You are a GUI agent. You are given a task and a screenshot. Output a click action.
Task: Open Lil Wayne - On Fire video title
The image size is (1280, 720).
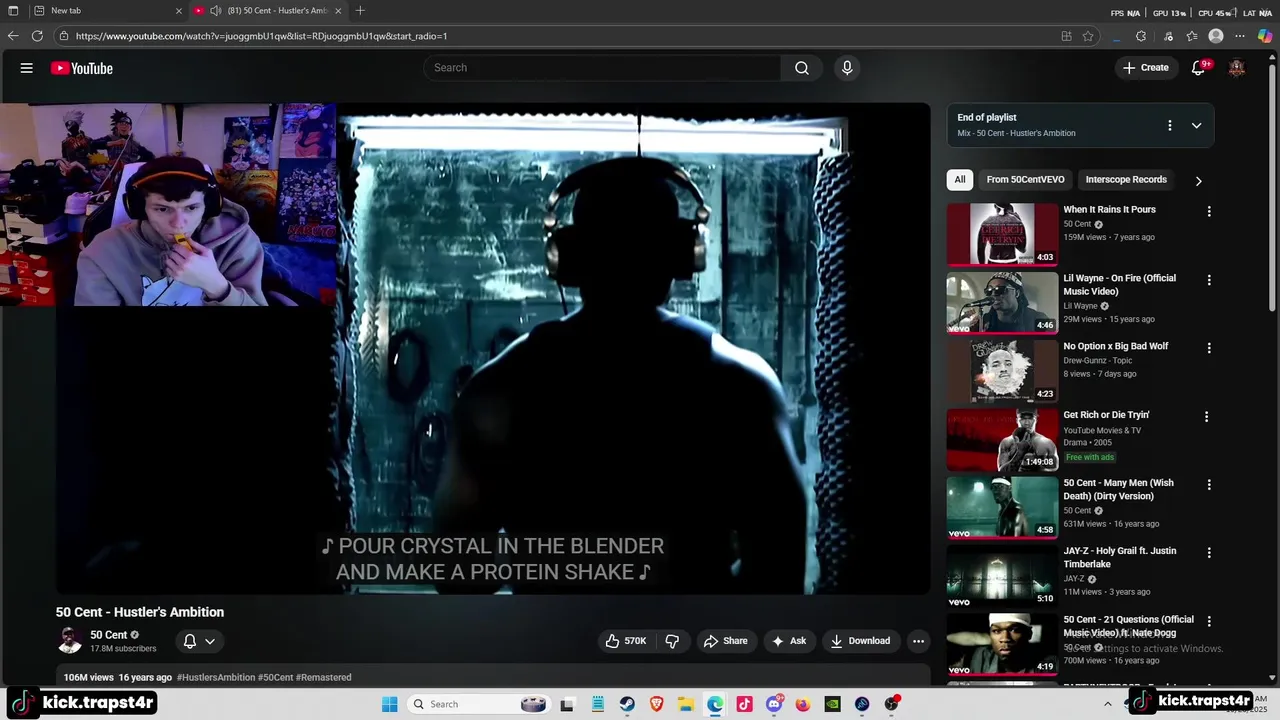click(1119, 285)
